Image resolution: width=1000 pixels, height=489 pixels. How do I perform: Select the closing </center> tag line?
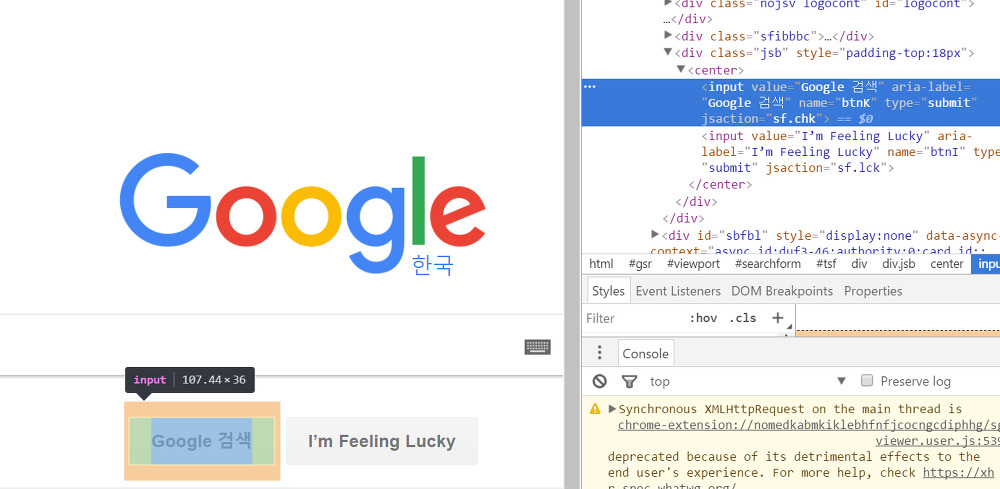coord(720,184)
